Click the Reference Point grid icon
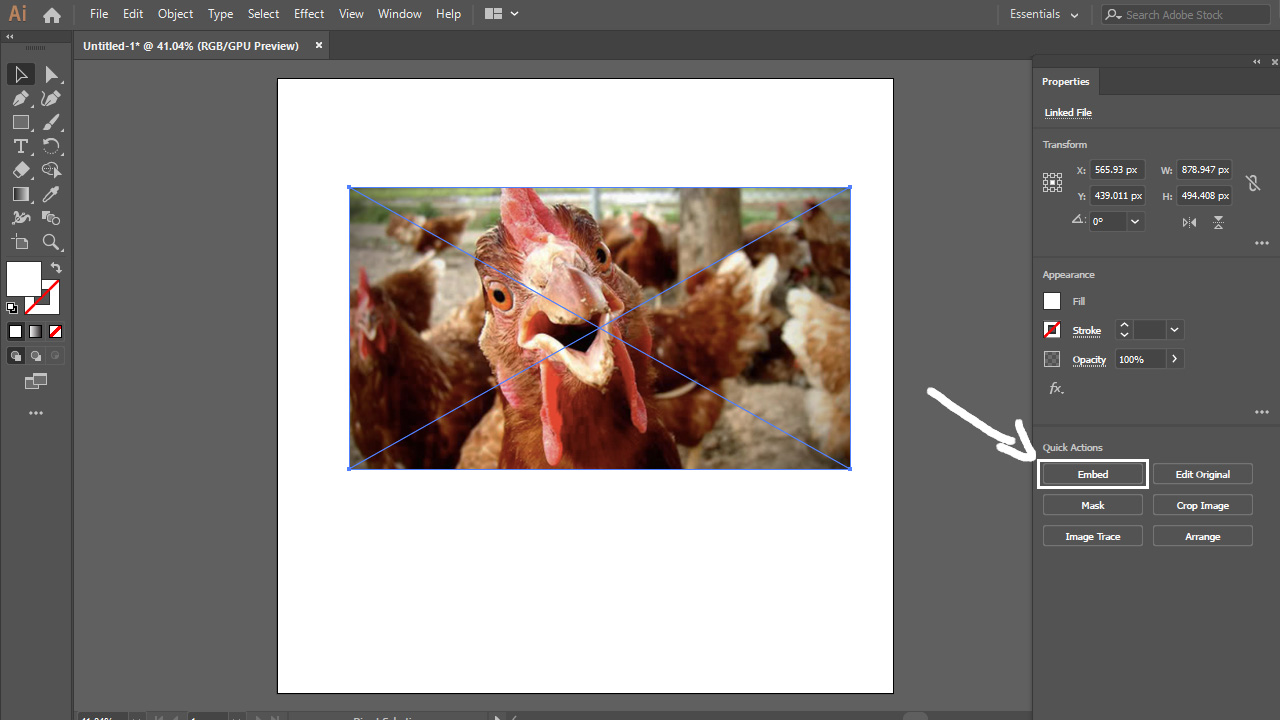 tap(1052, 182)
